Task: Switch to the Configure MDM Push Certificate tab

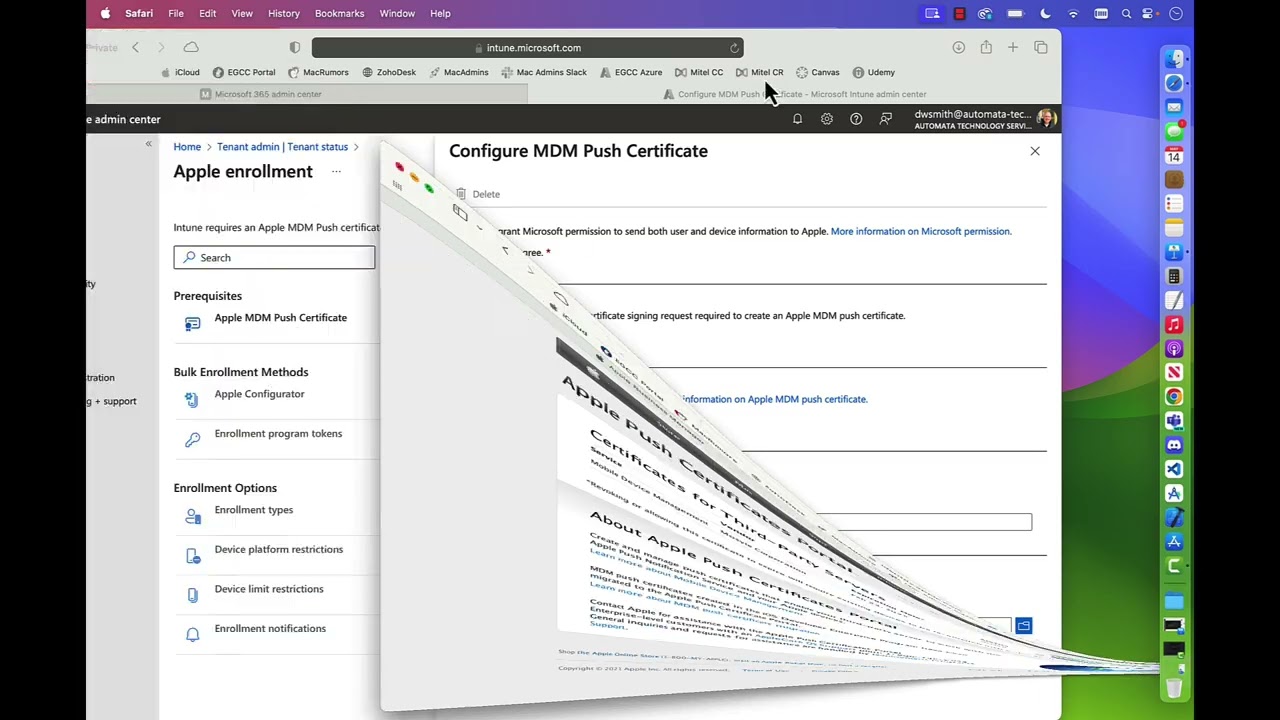Action: pos(795,94)
